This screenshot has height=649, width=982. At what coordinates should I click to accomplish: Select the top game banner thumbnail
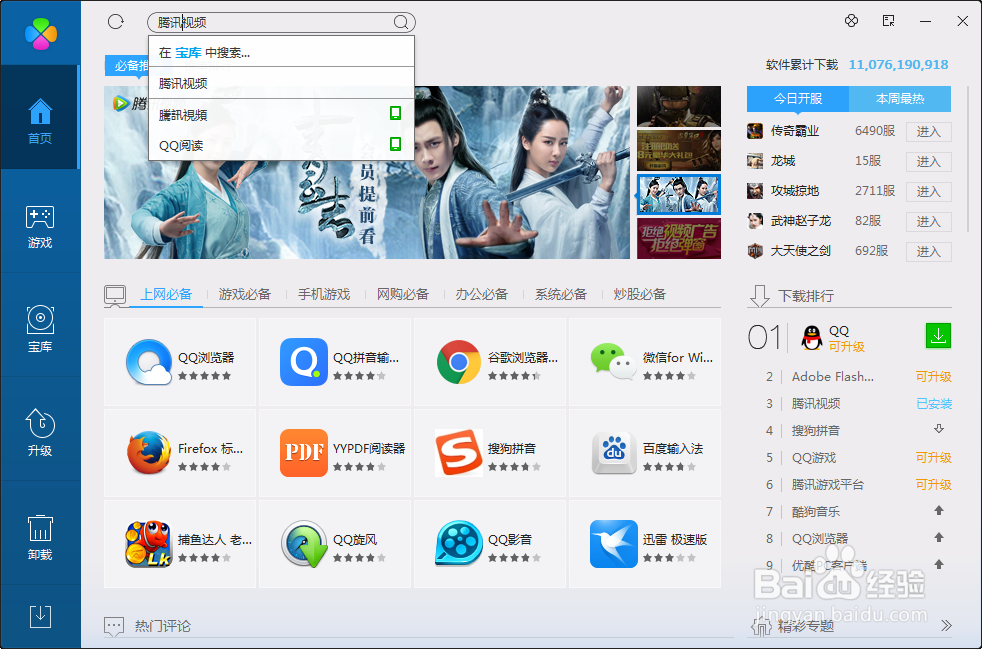(x=679, y=106)
